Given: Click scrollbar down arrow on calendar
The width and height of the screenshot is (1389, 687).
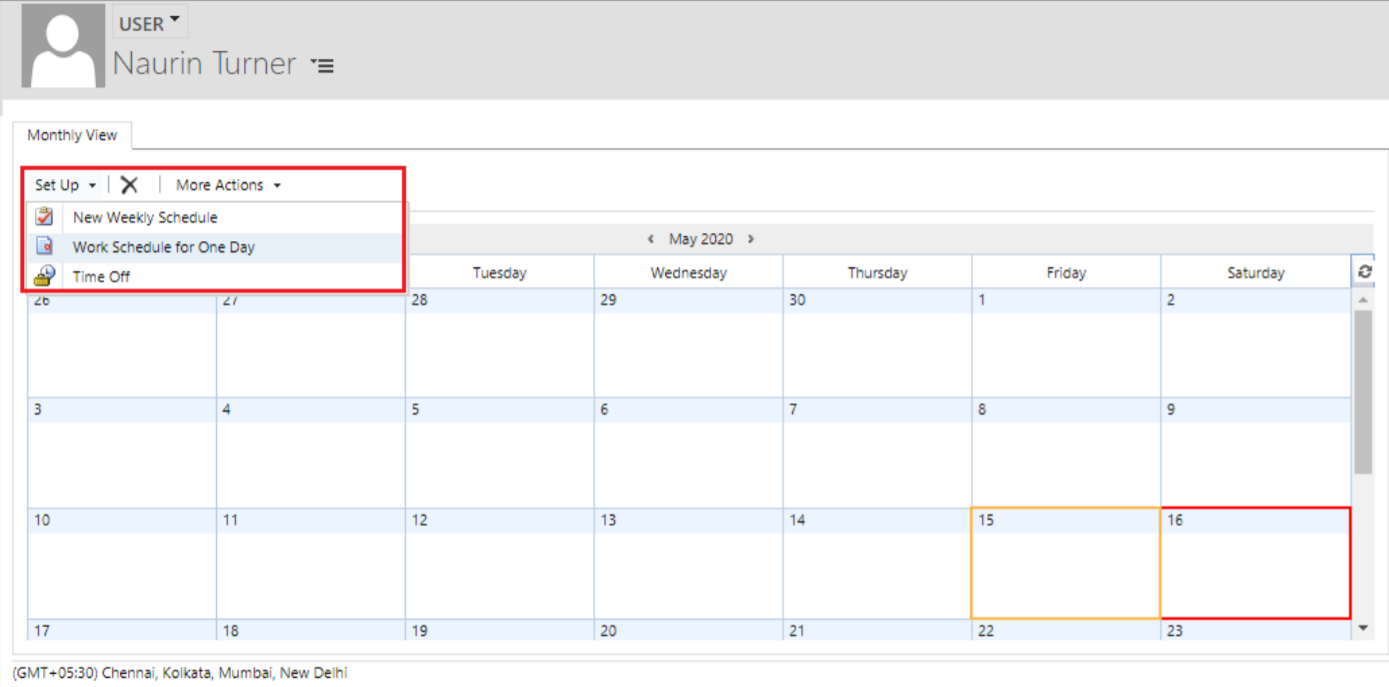Looking at the screenshot, I should [1363, 628].
